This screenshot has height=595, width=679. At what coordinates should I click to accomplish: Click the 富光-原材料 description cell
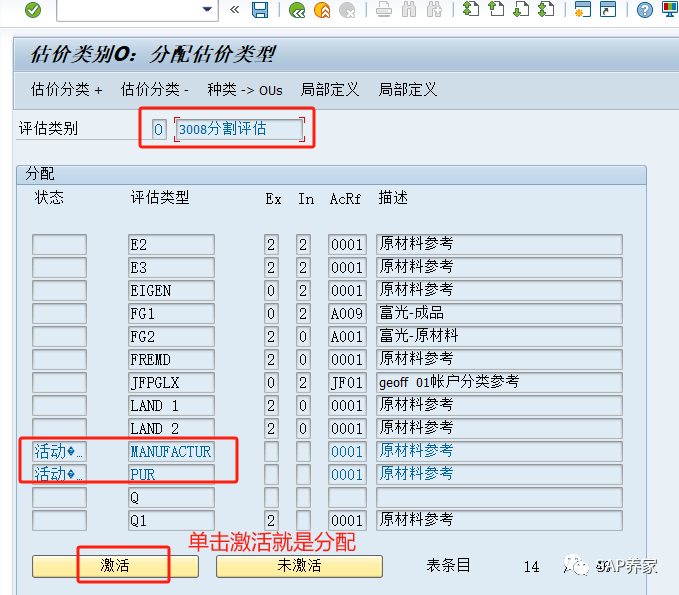coord(499,336)
